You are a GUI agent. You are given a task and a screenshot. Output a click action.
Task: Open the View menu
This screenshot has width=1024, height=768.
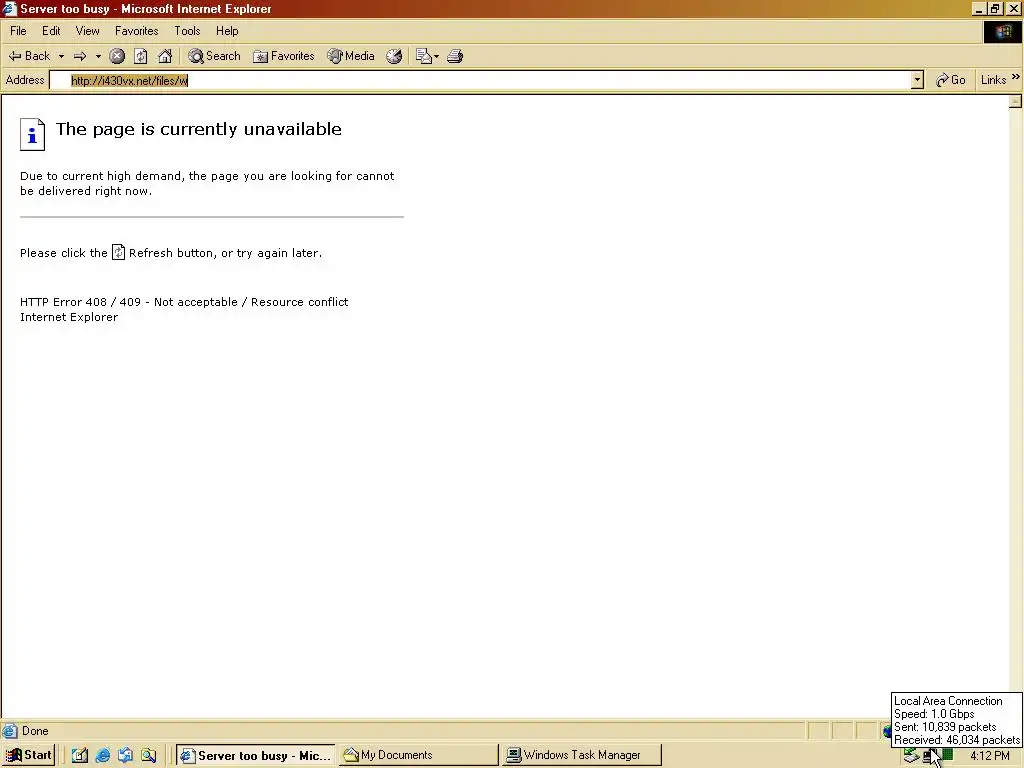click(88, 31)
